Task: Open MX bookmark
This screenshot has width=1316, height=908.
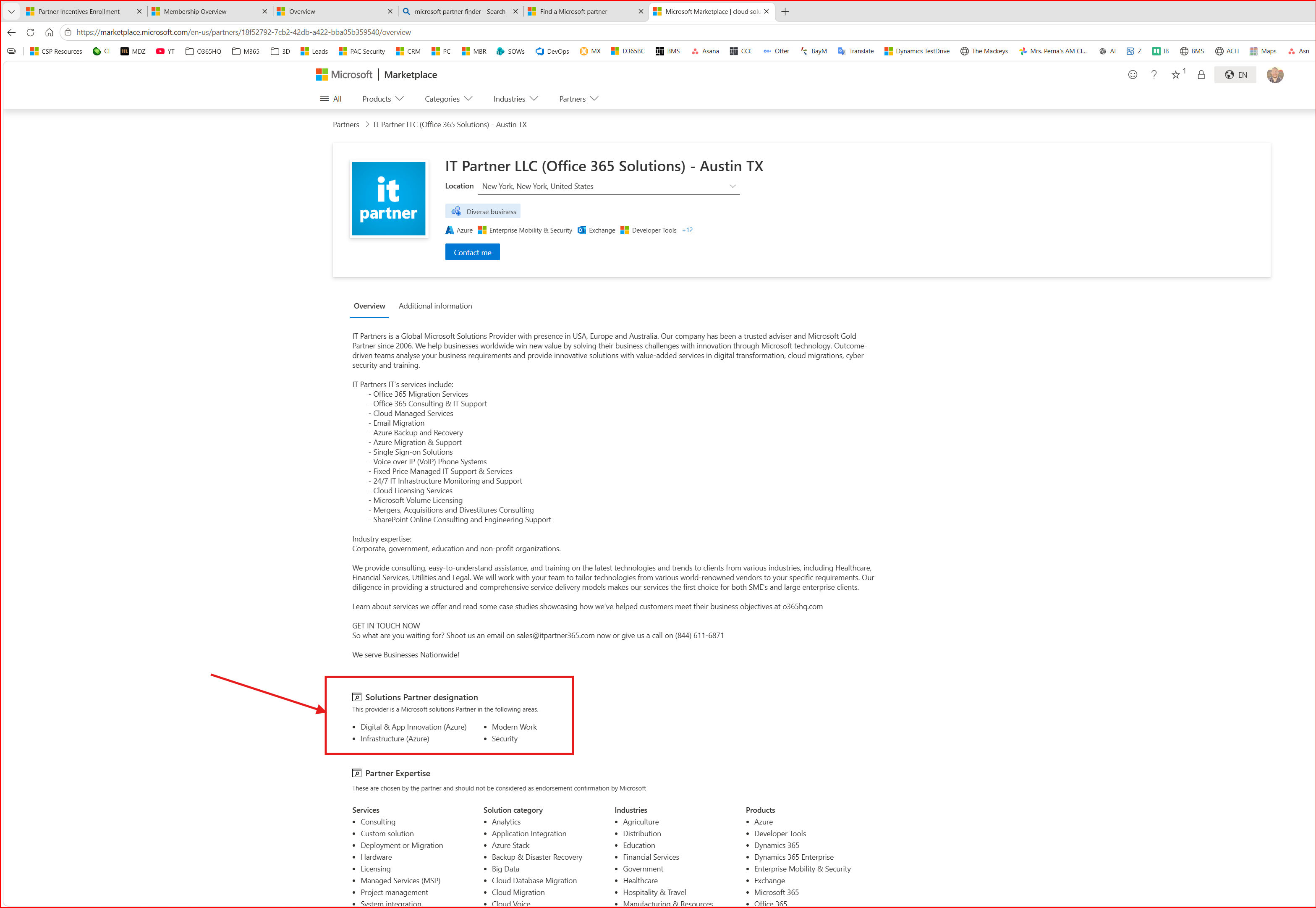Action: tap(590, 51)
